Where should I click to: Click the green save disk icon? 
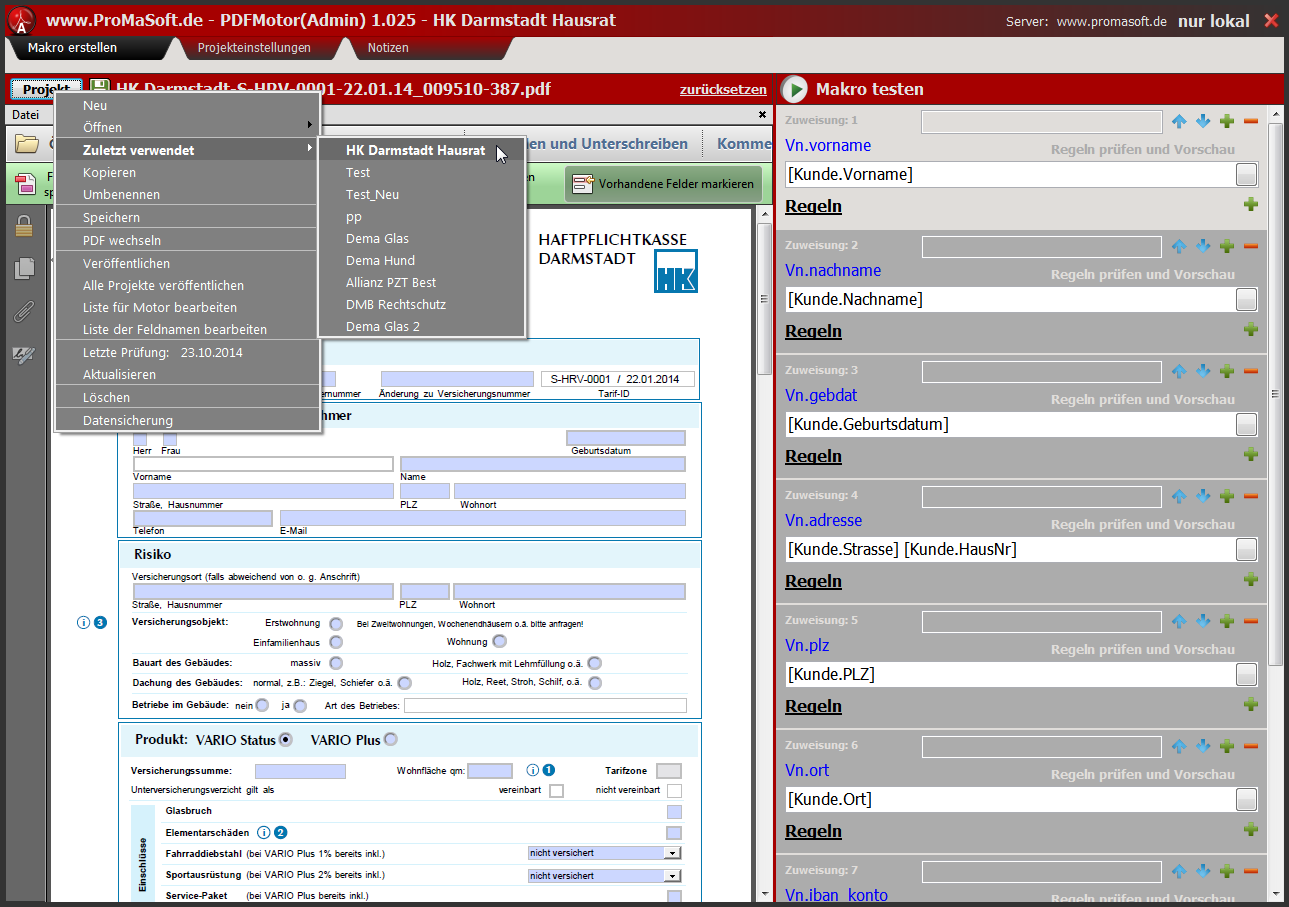pos(100,89)
